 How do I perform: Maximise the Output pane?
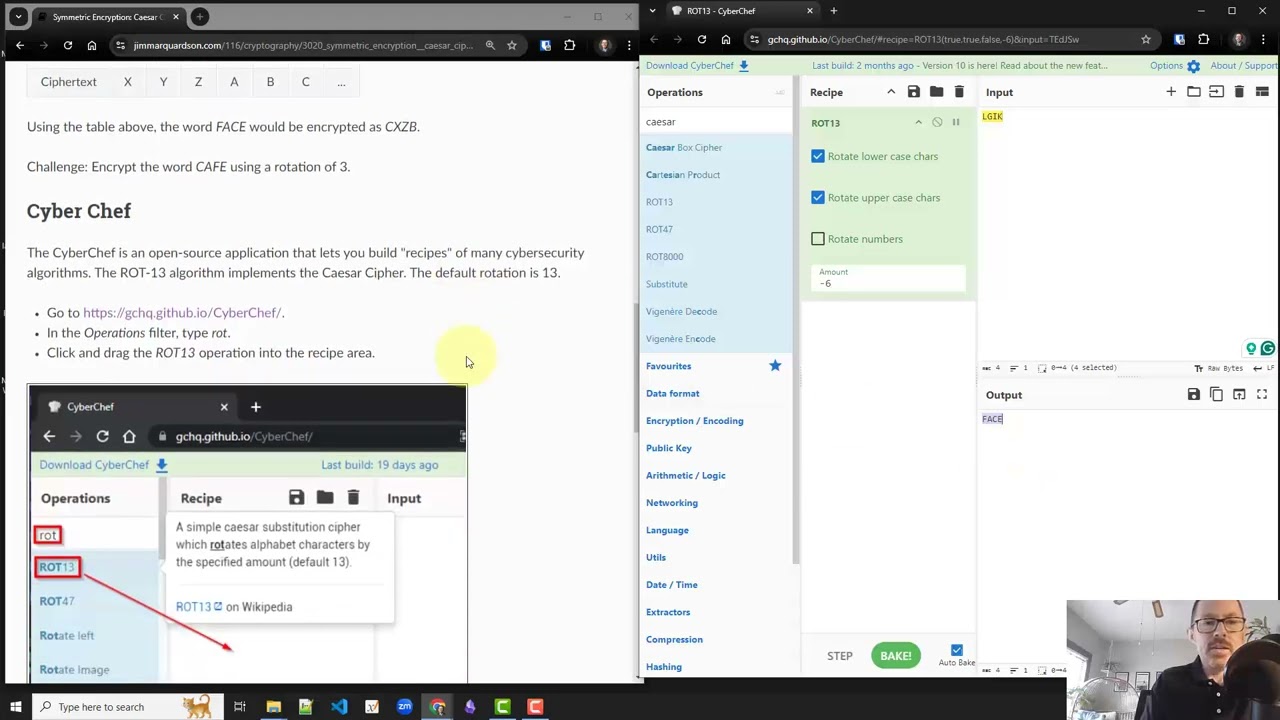click(x=1262, y=395)
